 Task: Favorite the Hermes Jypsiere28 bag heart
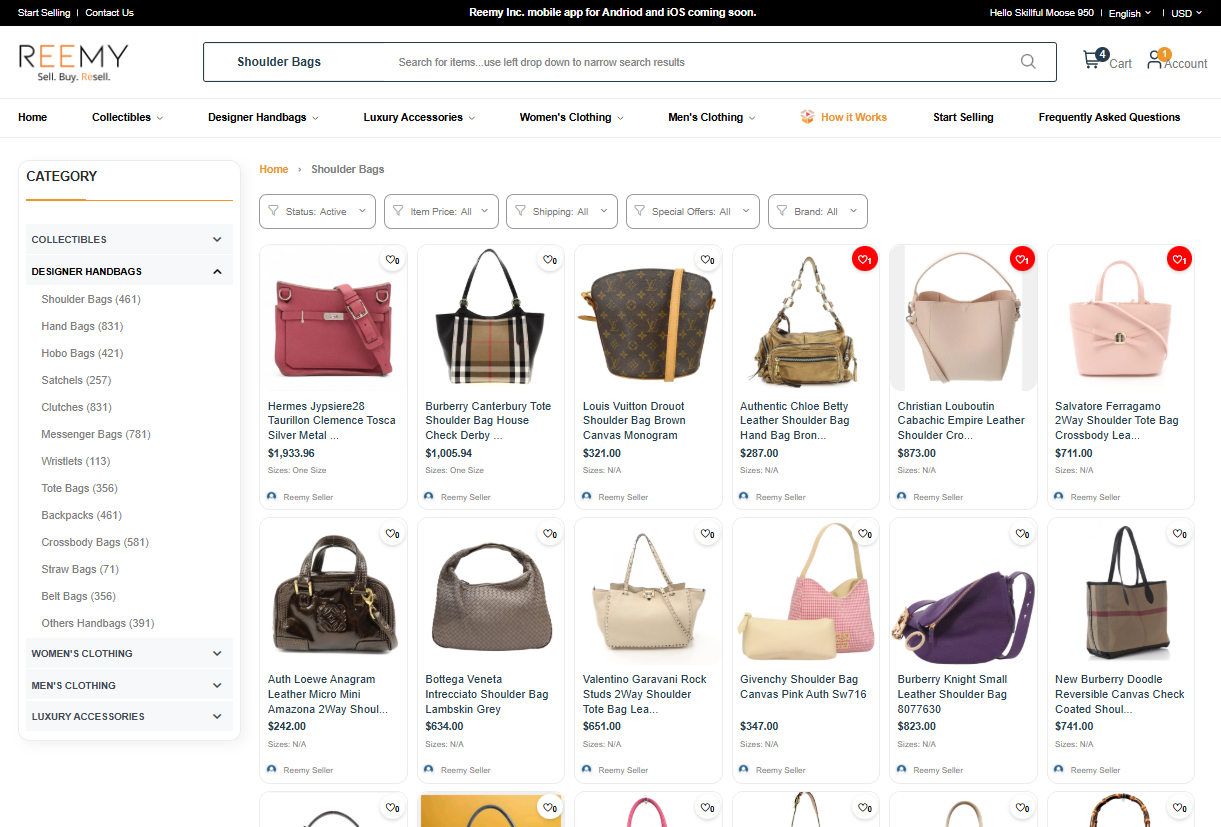[x=392, y=260]
